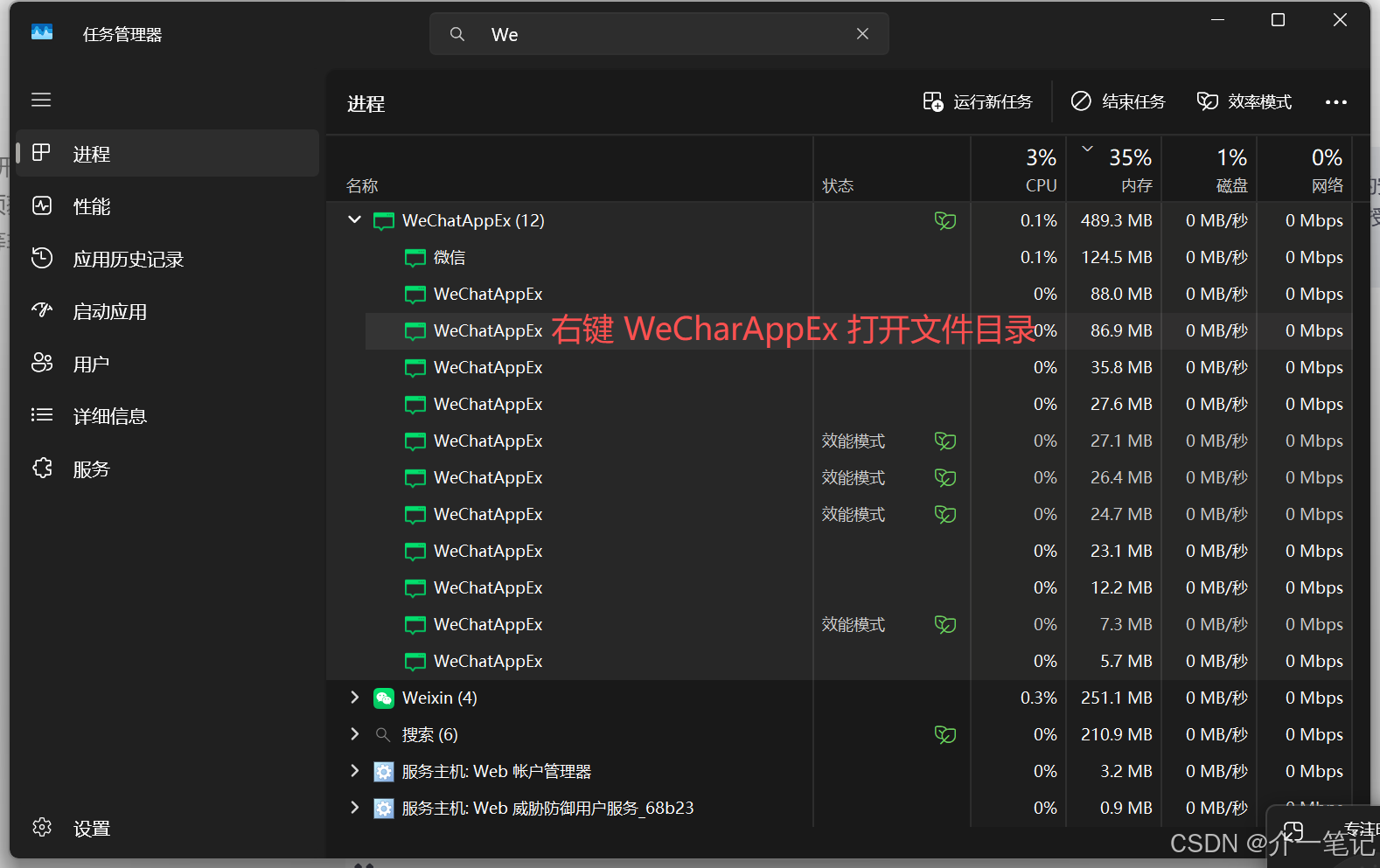Collapse the WeChatAppEx (12) group
This screenshot has width=1380, height=868.
[354, 219]
